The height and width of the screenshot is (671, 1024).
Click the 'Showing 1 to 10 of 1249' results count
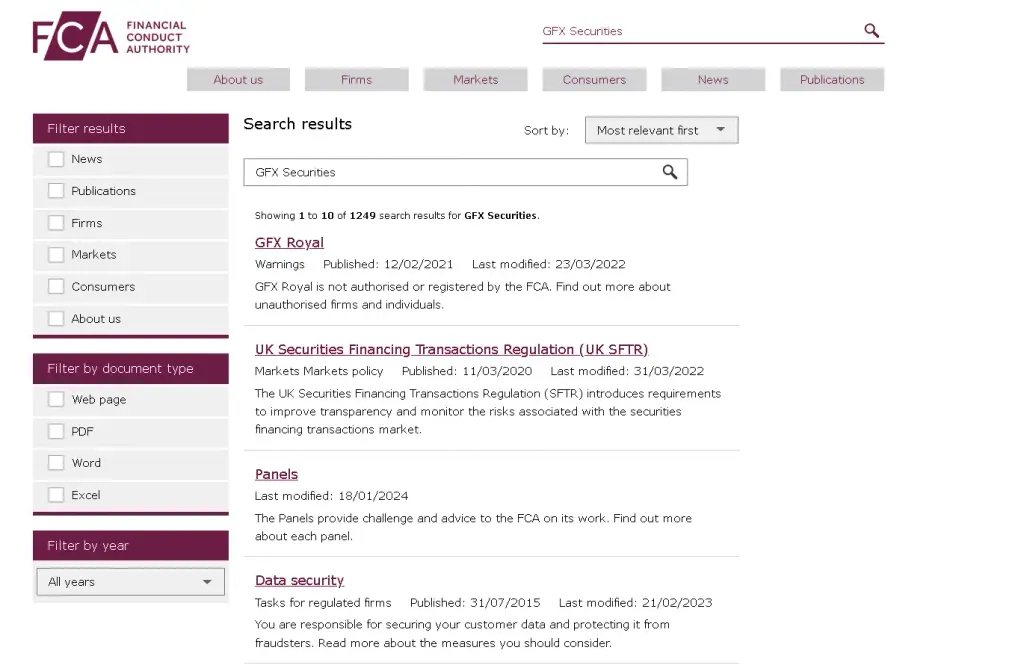pos(397,216)
